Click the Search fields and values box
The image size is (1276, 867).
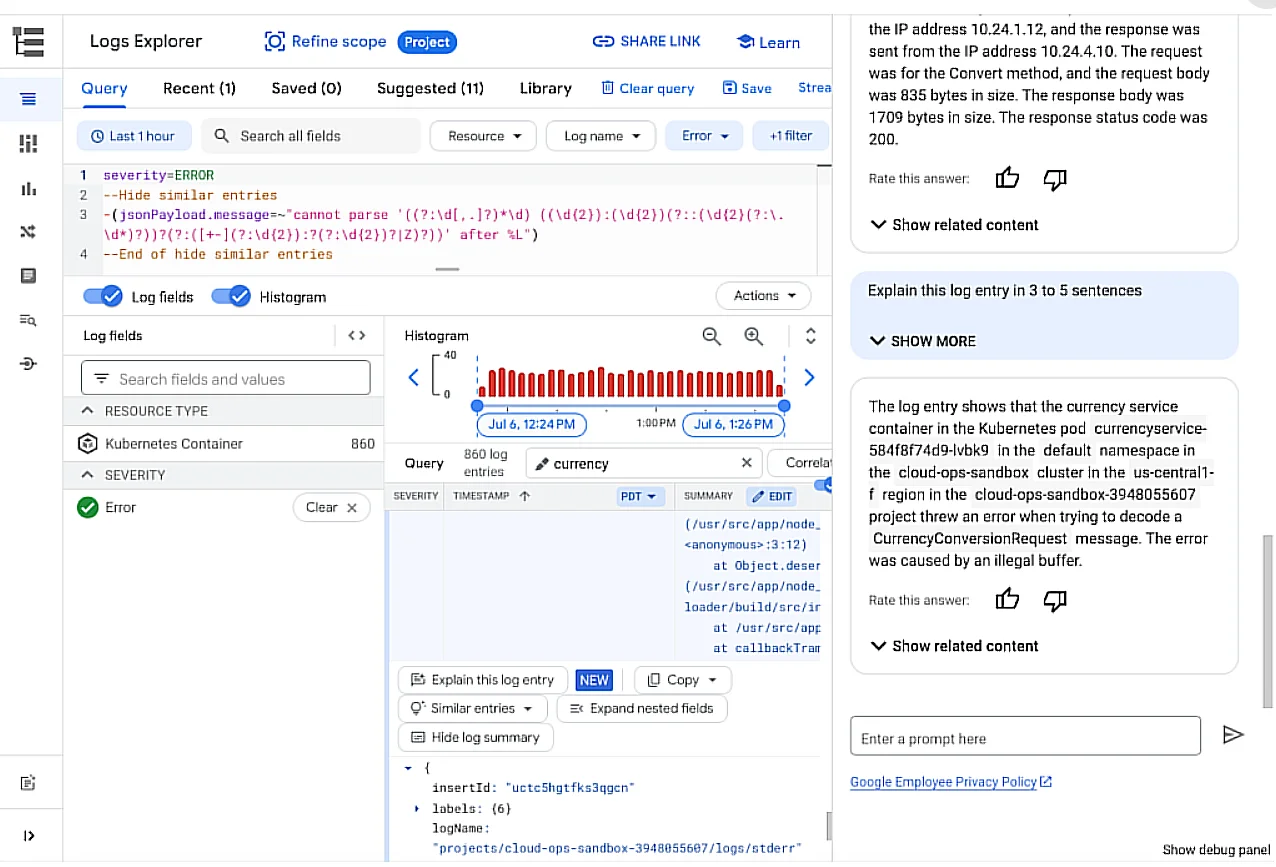click(225, 379)
